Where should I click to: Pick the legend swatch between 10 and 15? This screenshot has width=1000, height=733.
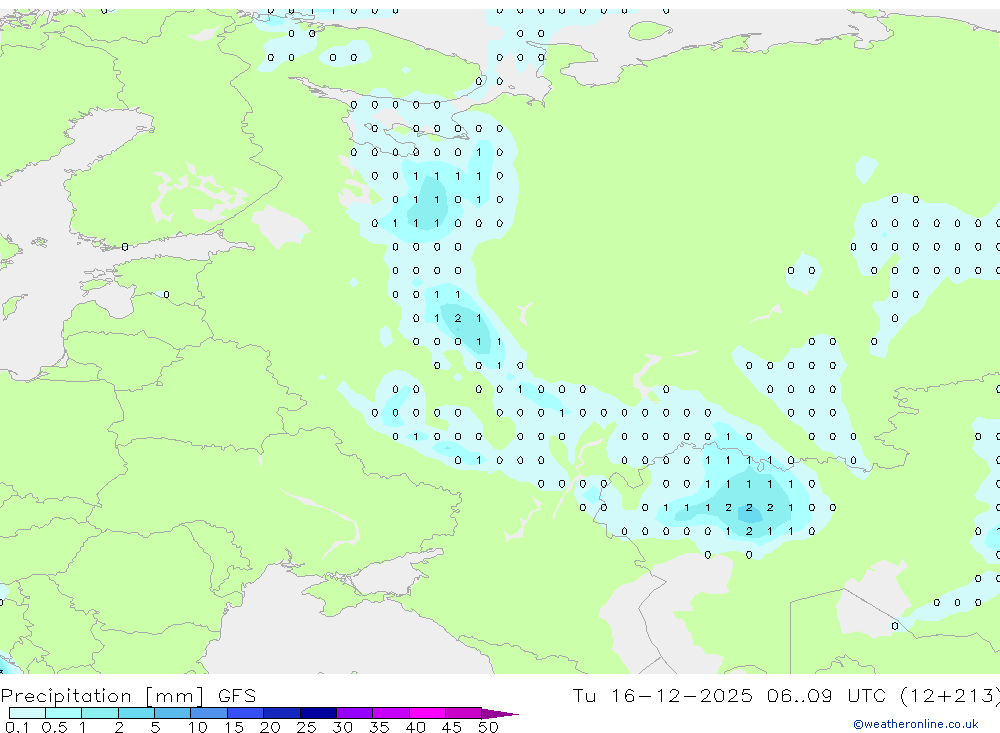coord(209,713)
